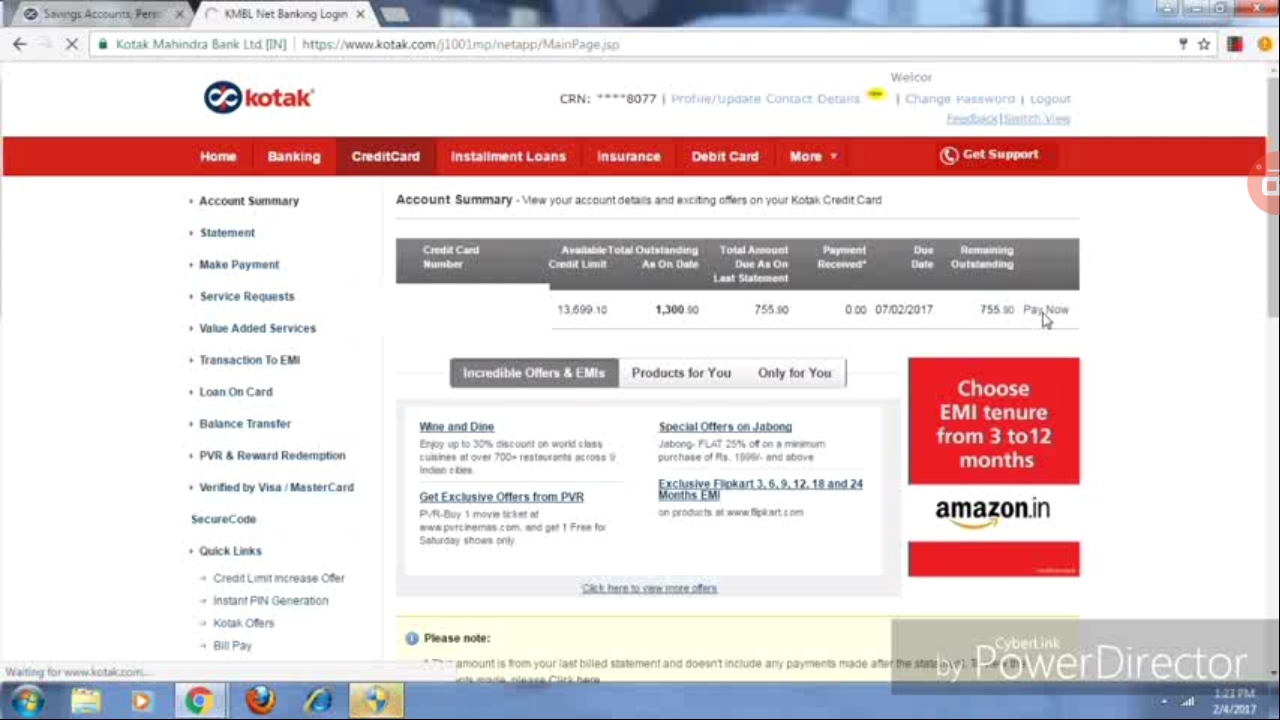Screen dimensions: 1280x720
Task: Open Transaction To EMI in sidebar
Action: [x=249, y=360]
